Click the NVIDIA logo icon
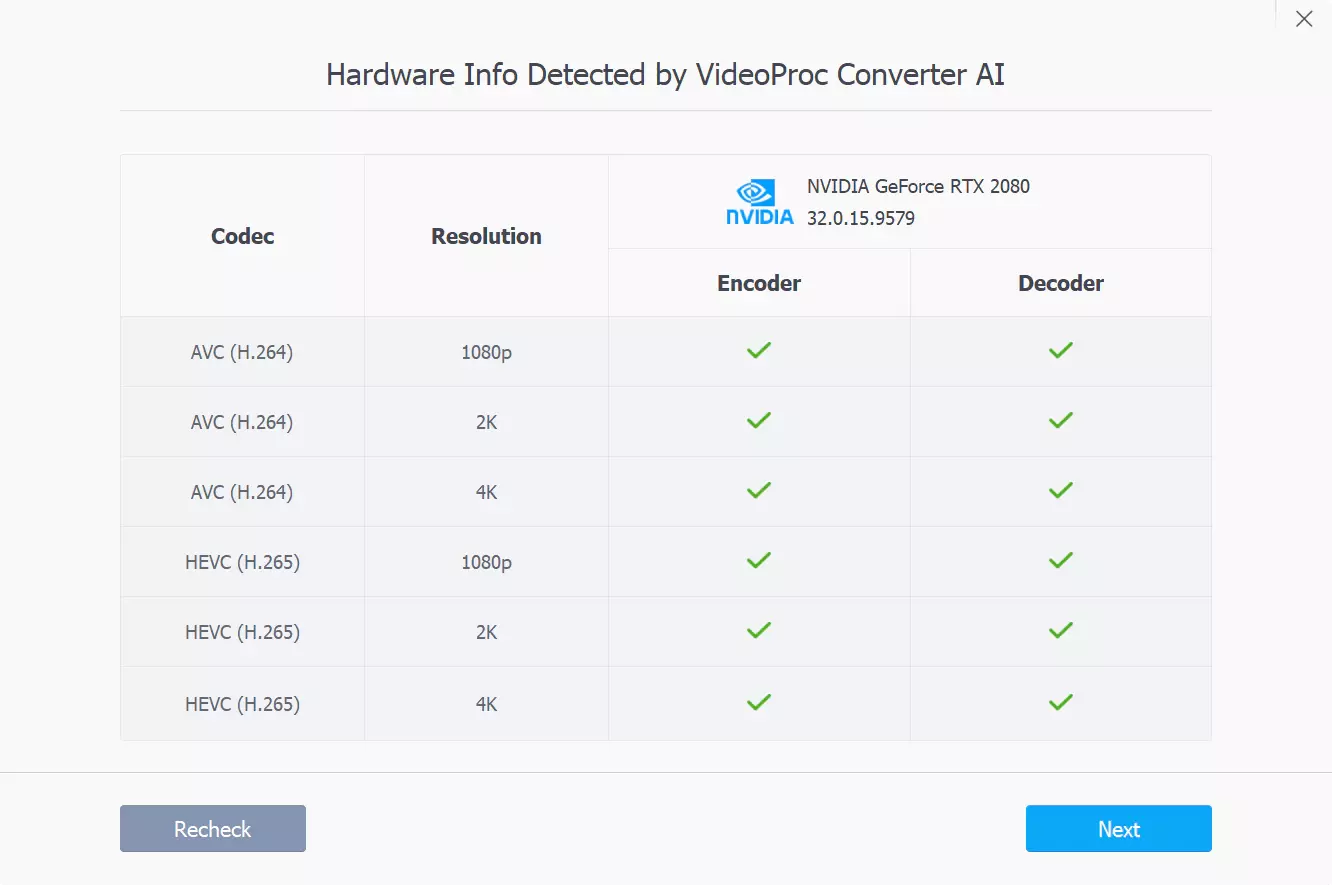Image resolution: width=1332 pixels, height=885 pixels. pos(759,202)
